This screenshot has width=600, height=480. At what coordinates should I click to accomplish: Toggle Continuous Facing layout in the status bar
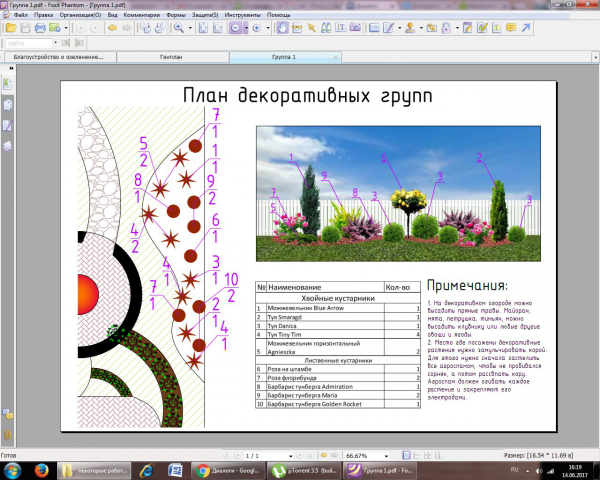(x=439, y=456)
